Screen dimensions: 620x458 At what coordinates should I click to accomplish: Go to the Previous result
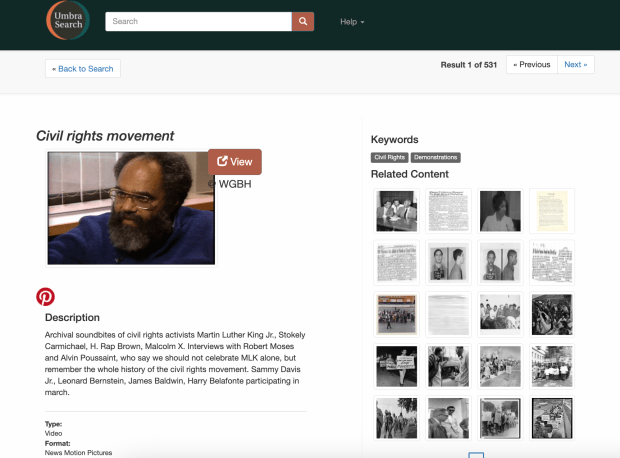[531, 64]
